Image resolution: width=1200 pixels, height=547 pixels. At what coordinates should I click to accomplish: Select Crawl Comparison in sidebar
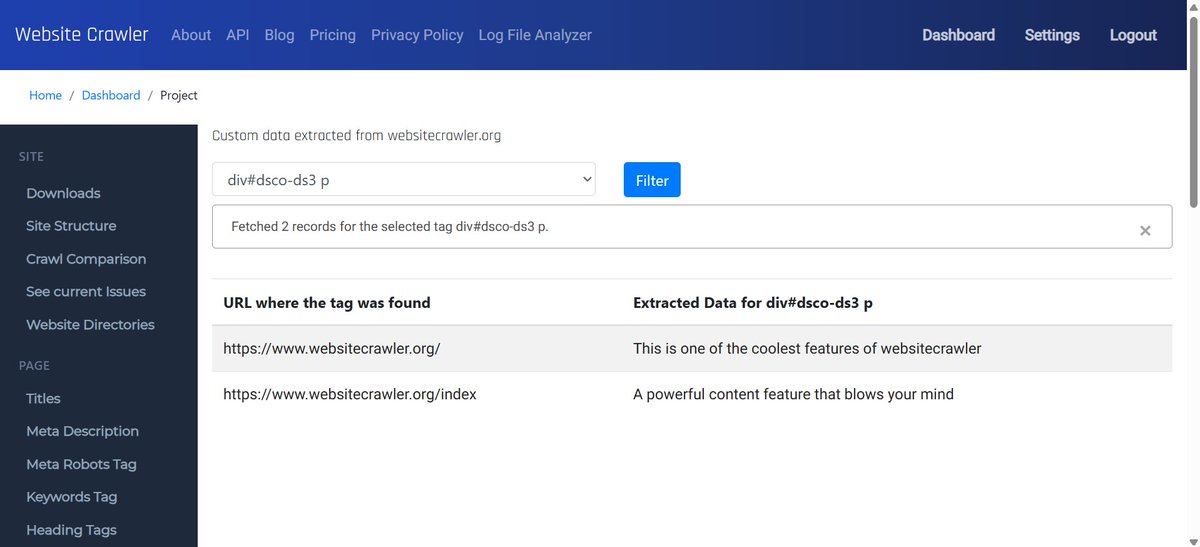86,259
